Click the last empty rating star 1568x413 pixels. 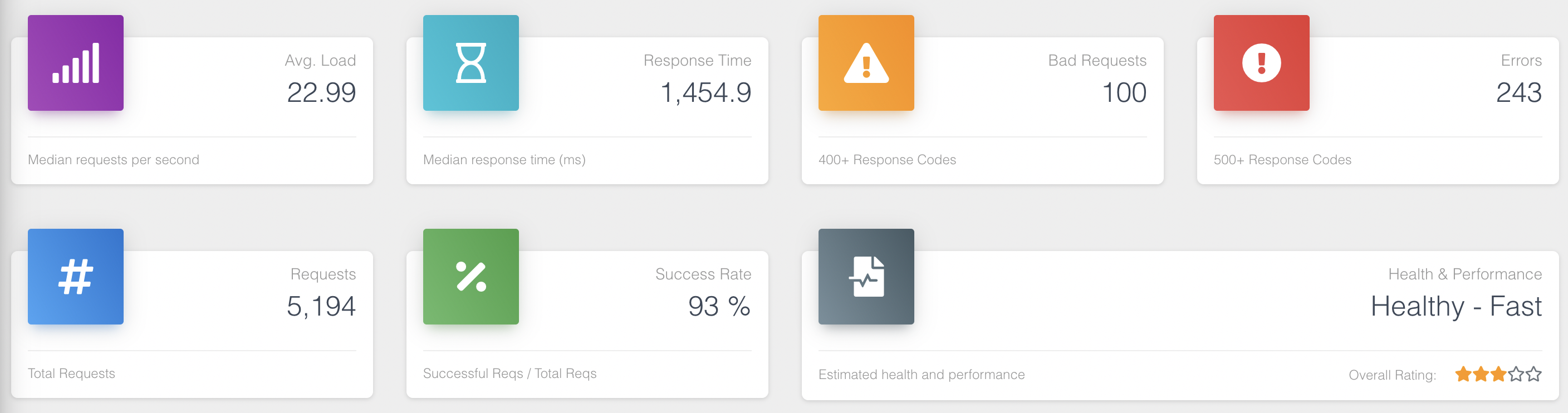(1533, 374)
